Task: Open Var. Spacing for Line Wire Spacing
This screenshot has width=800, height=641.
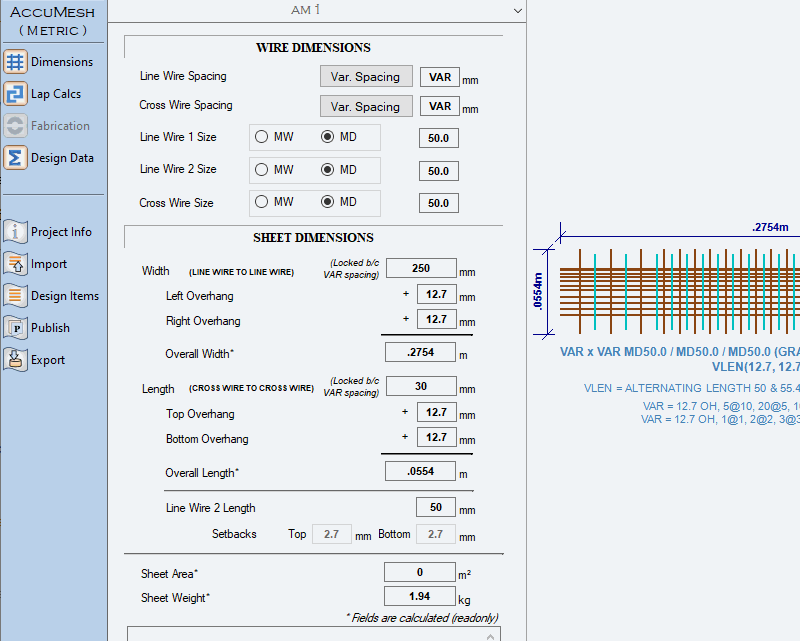Action: click(x=365, y=77)
